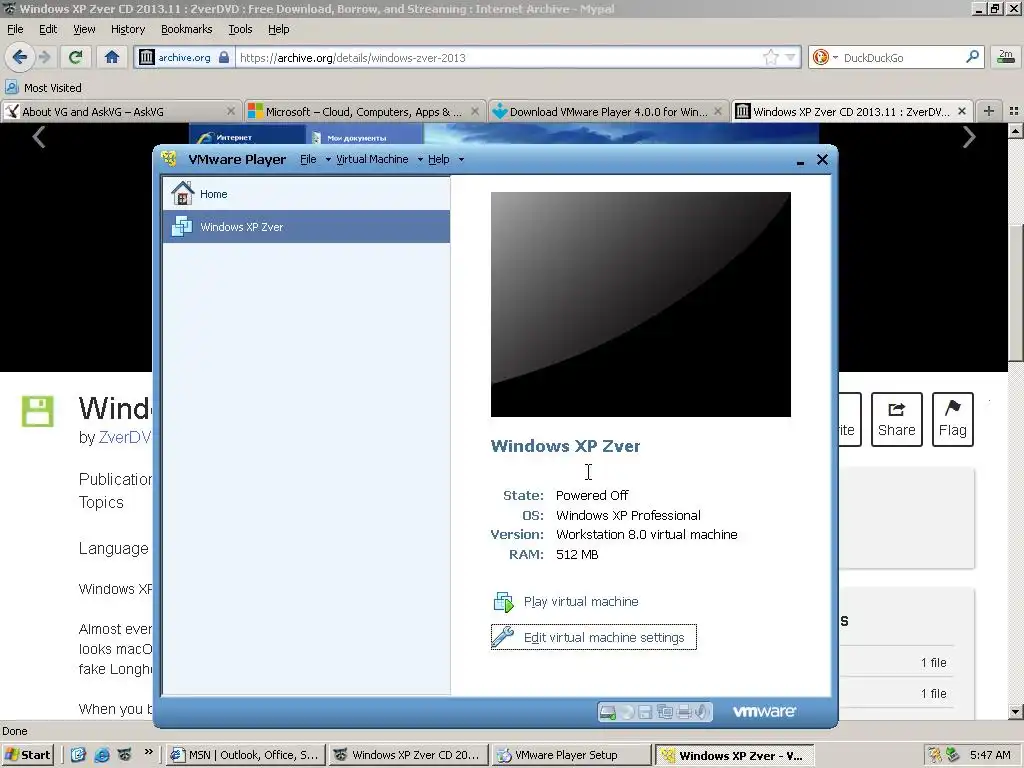Click the browser Home icon
The image size is (1024, 768).
click(x=112, y=57)
